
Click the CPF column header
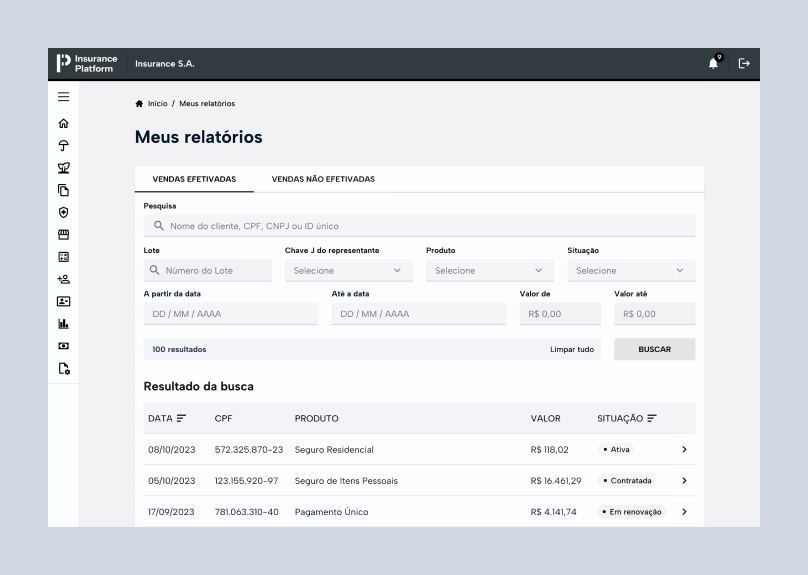click(223, 418)
